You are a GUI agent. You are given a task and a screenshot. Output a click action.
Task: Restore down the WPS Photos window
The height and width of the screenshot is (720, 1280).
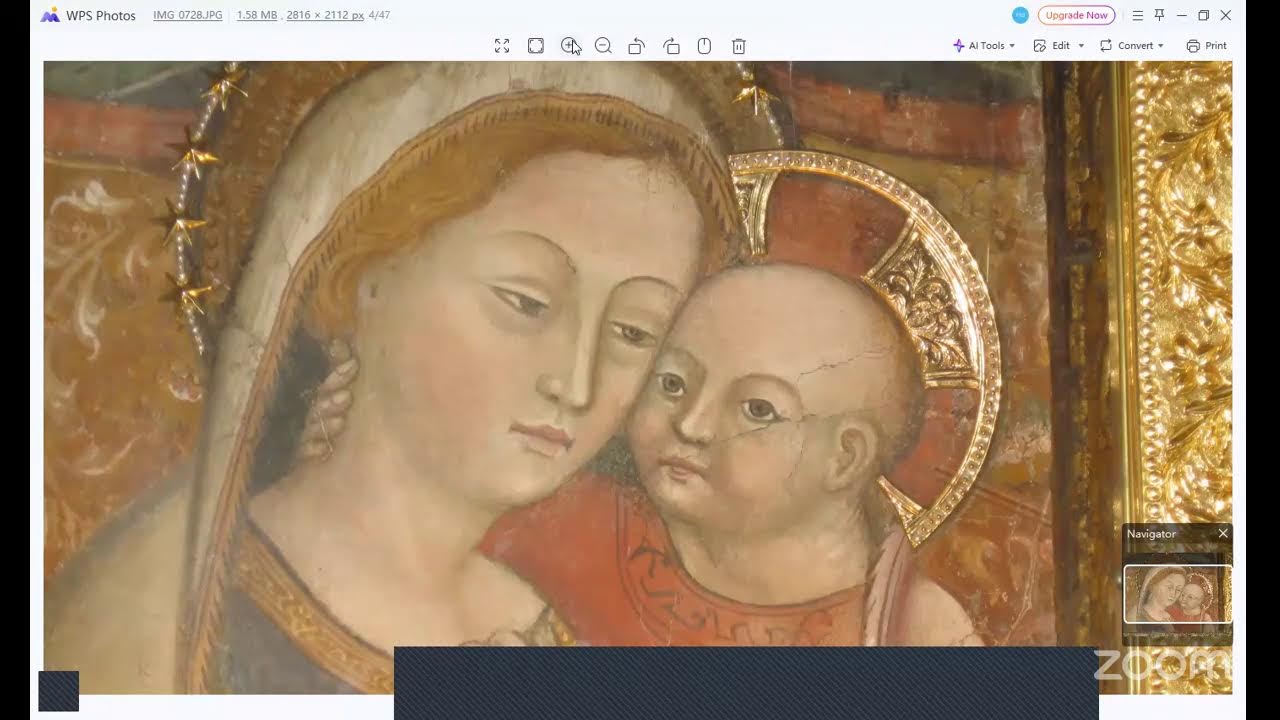(1203, 15)
